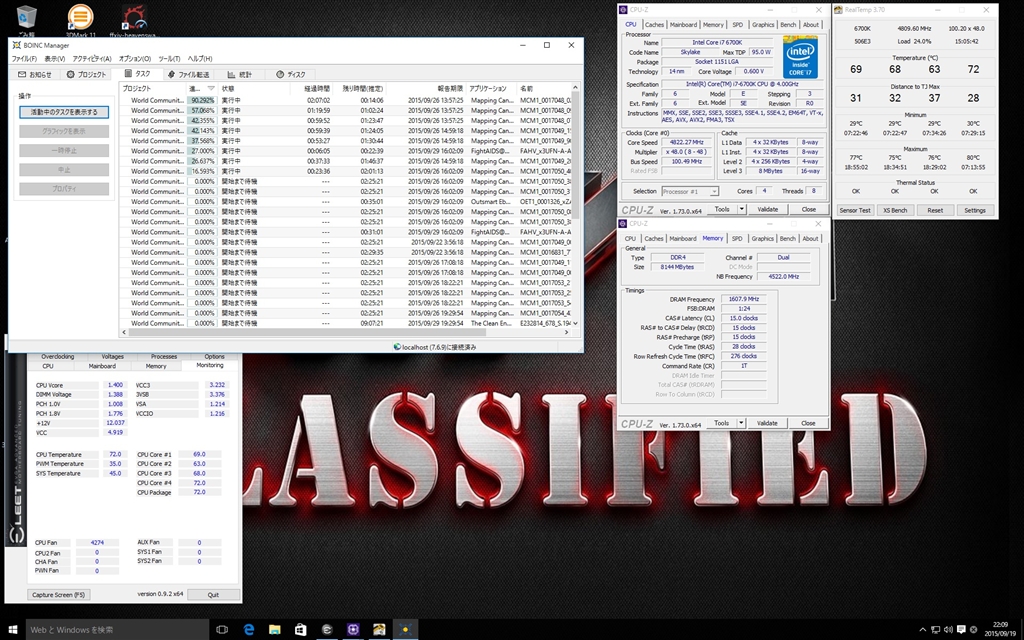Click the Quit button in ELEET

click(x=214, y=594)
